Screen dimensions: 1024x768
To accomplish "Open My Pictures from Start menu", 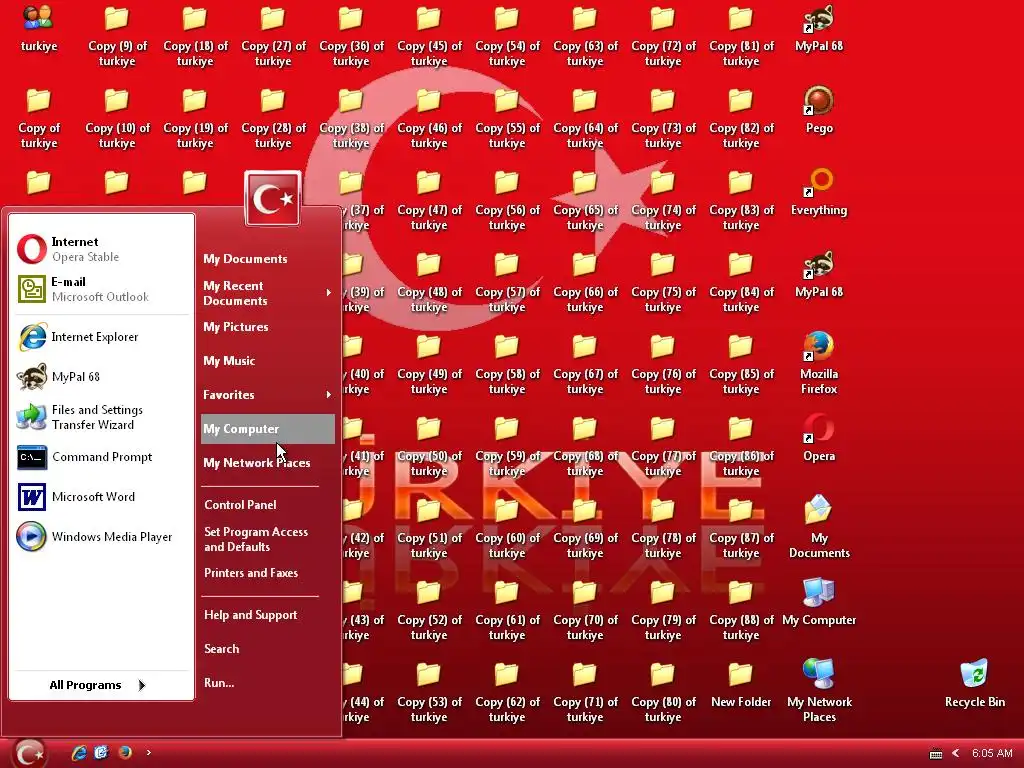I will [268, 327].
